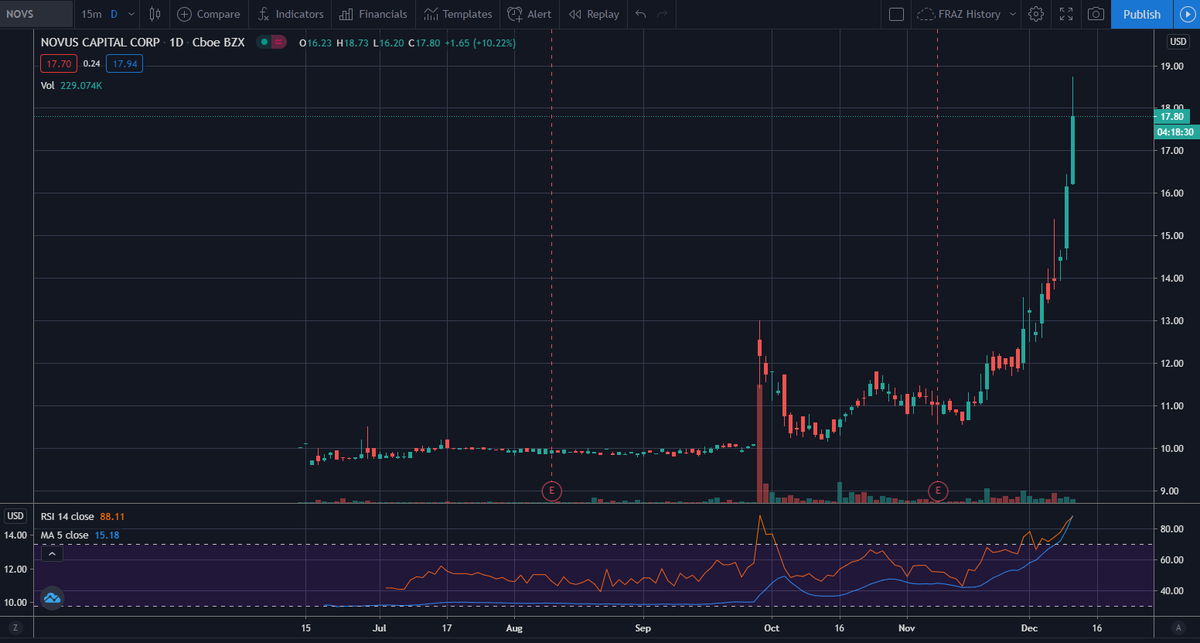
Task: Create a new Alert
Action: coord(529,14)
